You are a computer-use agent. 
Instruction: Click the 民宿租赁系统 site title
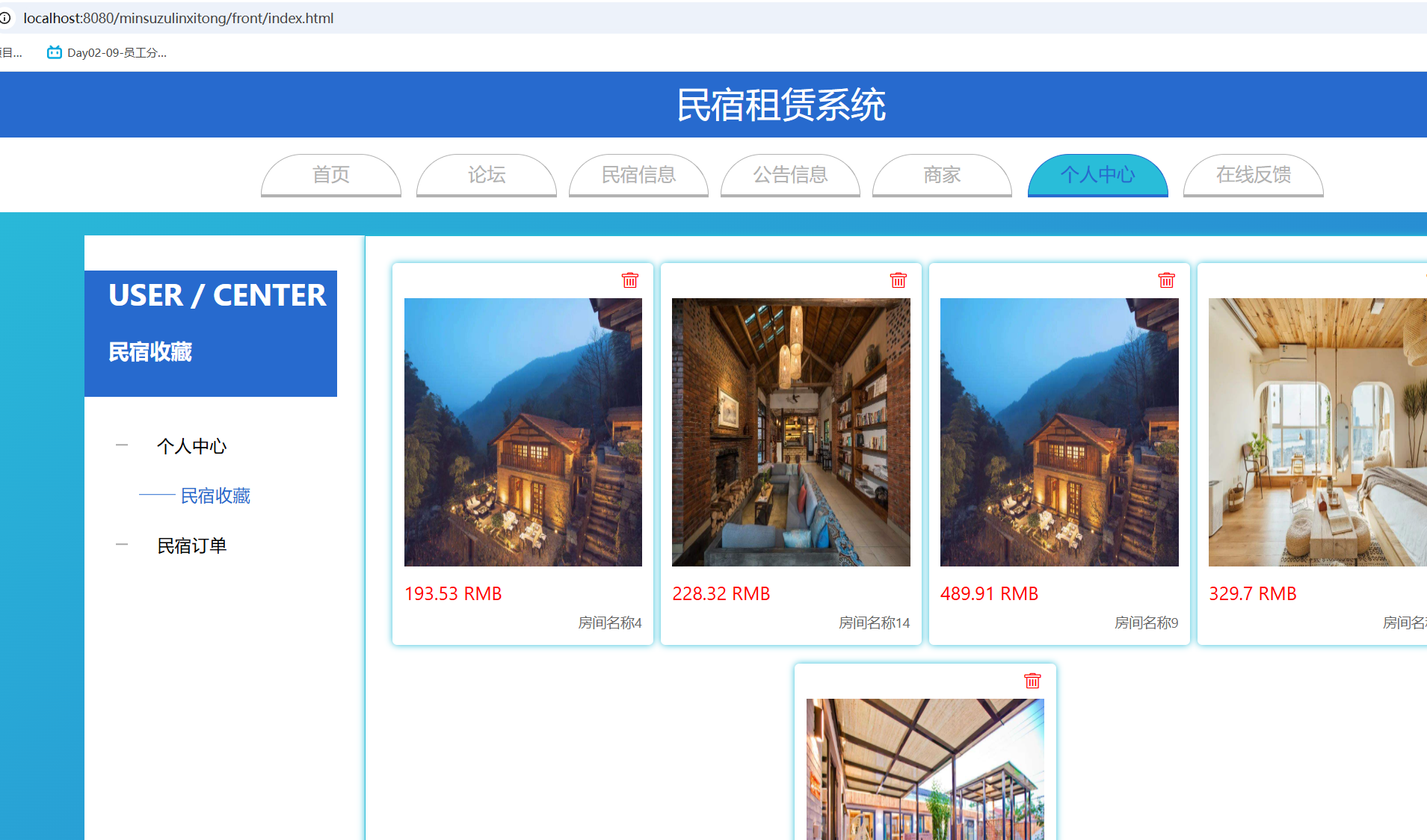781,105
